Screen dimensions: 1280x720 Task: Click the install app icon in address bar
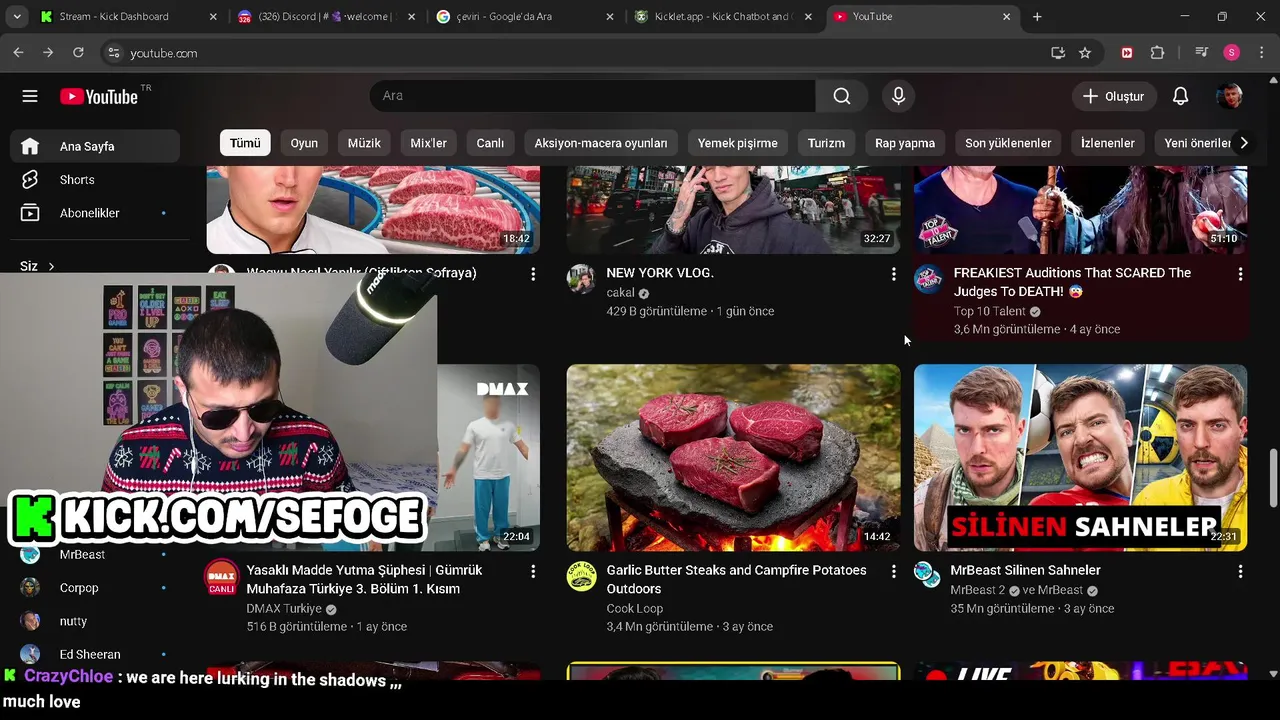click(1058, 53)
